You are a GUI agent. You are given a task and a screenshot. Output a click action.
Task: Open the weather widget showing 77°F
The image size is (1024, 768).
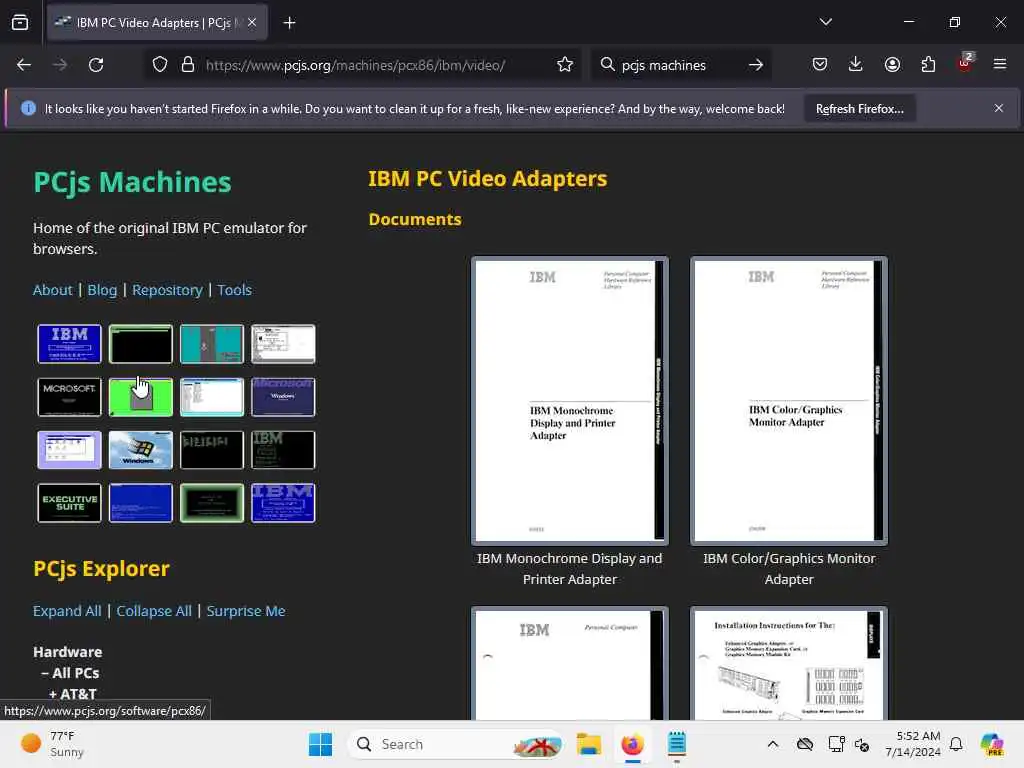coord(52,744)
